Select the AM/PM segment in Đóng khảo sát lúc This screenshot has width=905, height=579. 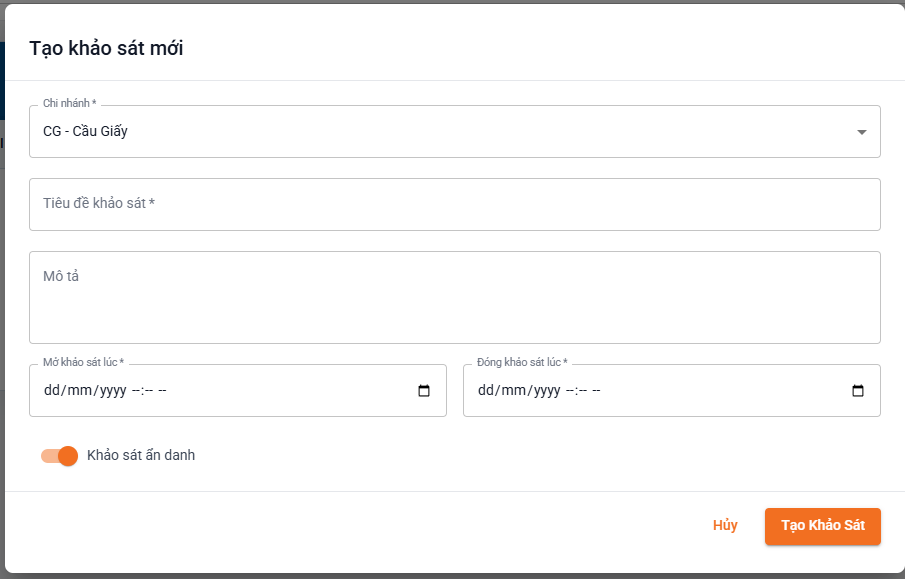[596, 391]
